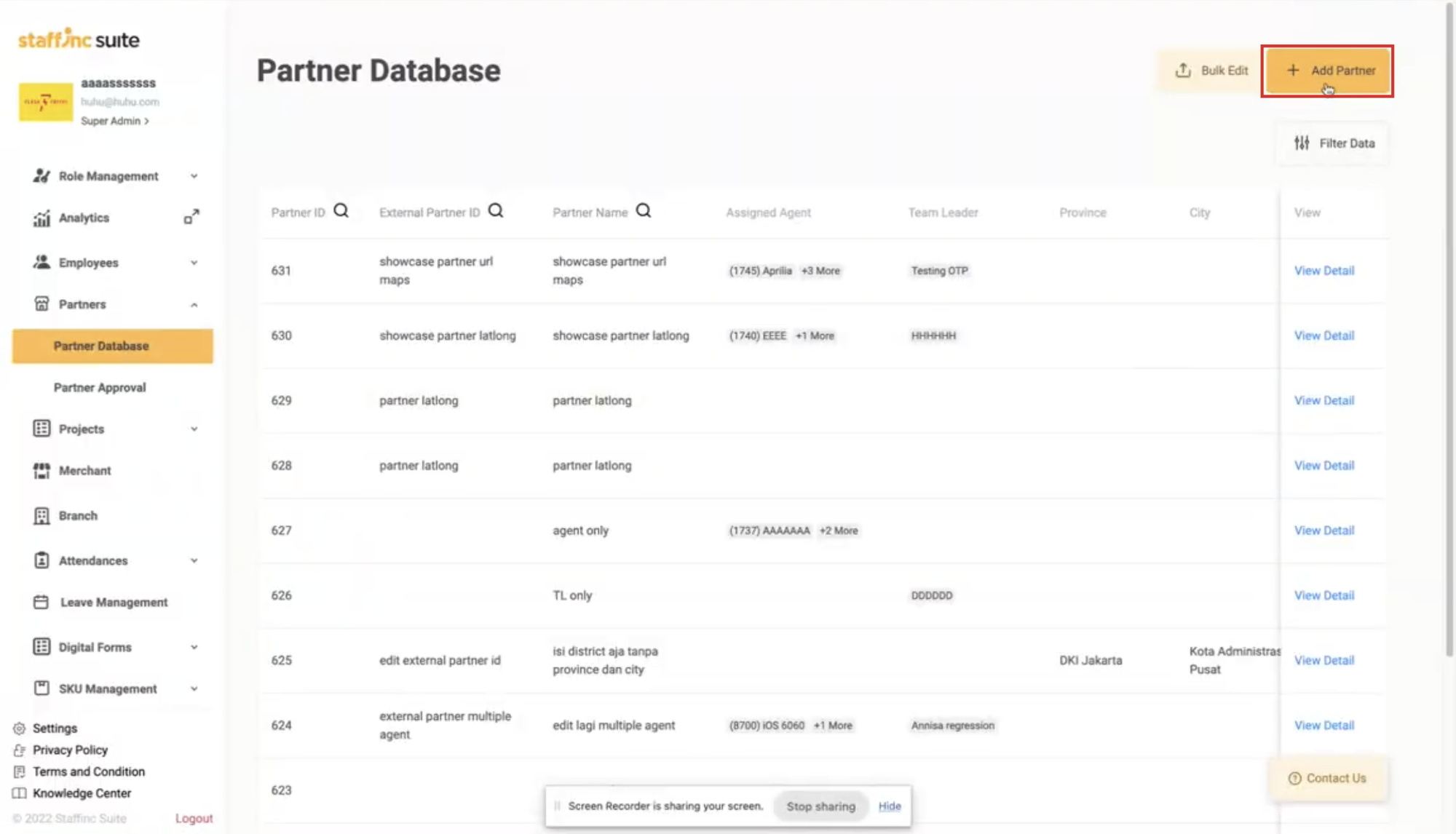
Task: Click the Leave Management calendar icon
Action: 41,602
